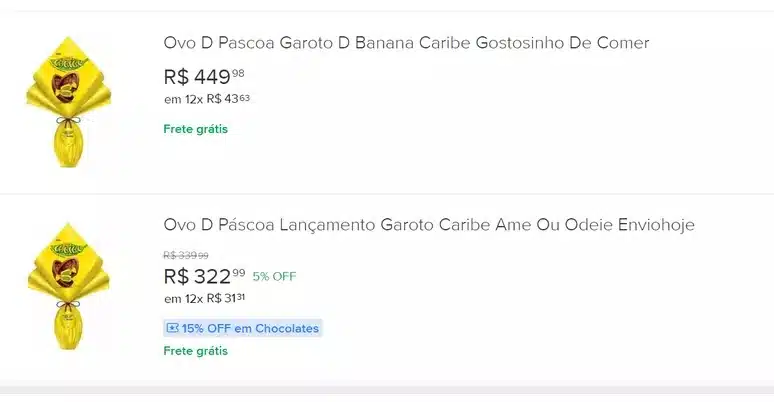774x402 pixels.
Task: Click 'Frete grátis' under the chocolates coupon
Action: click(196, 351)
